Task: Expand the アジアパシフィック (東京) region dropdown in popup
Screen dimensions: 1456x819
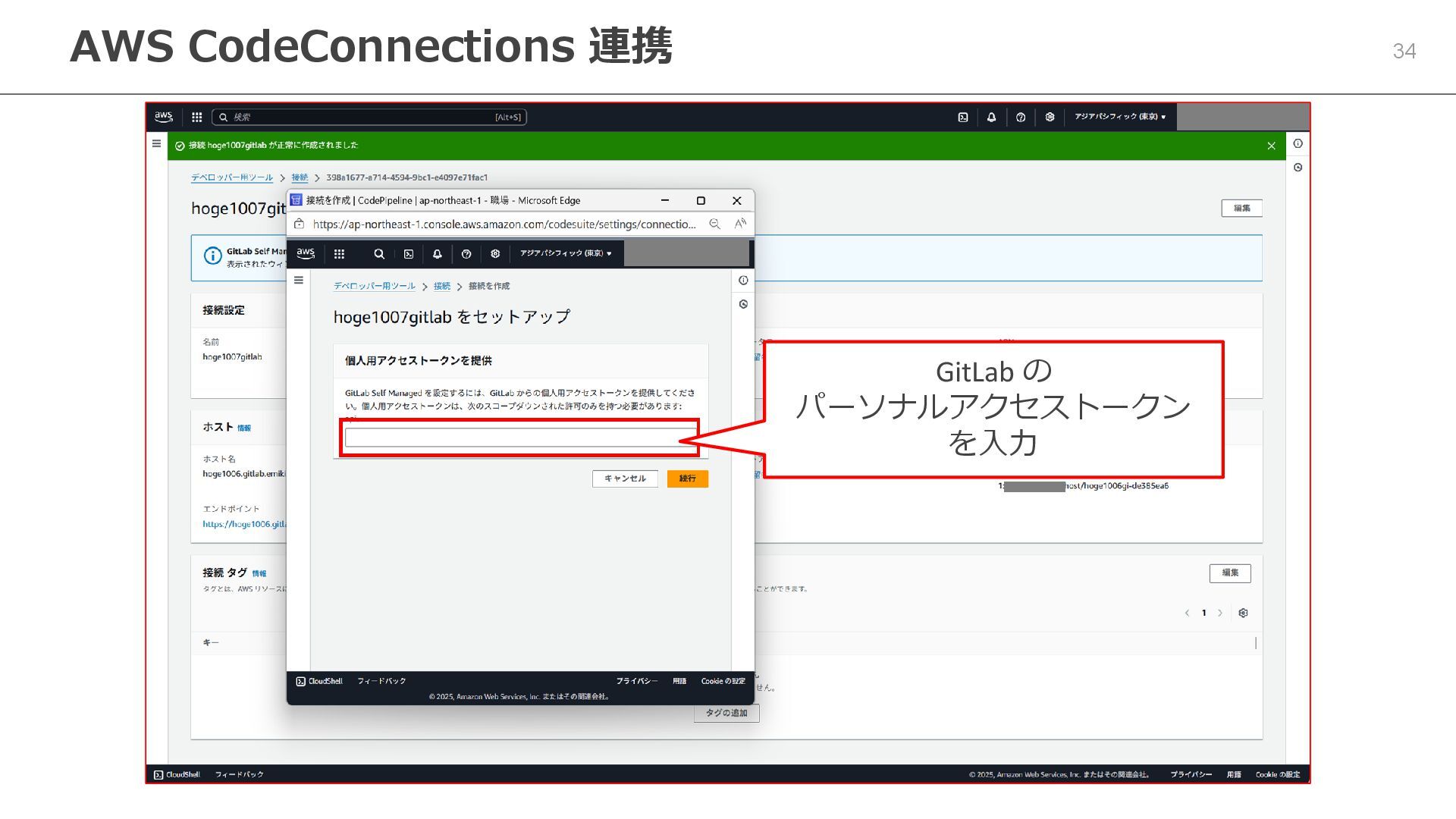Action: tap(566, 253)
